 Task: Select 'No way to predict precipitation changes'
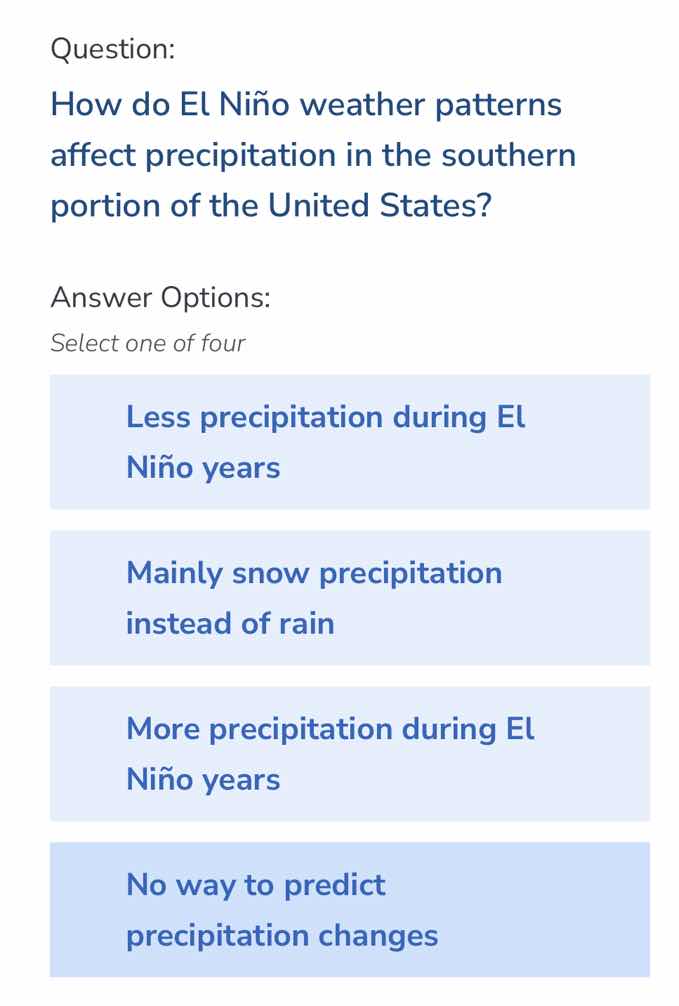(349, 909)
